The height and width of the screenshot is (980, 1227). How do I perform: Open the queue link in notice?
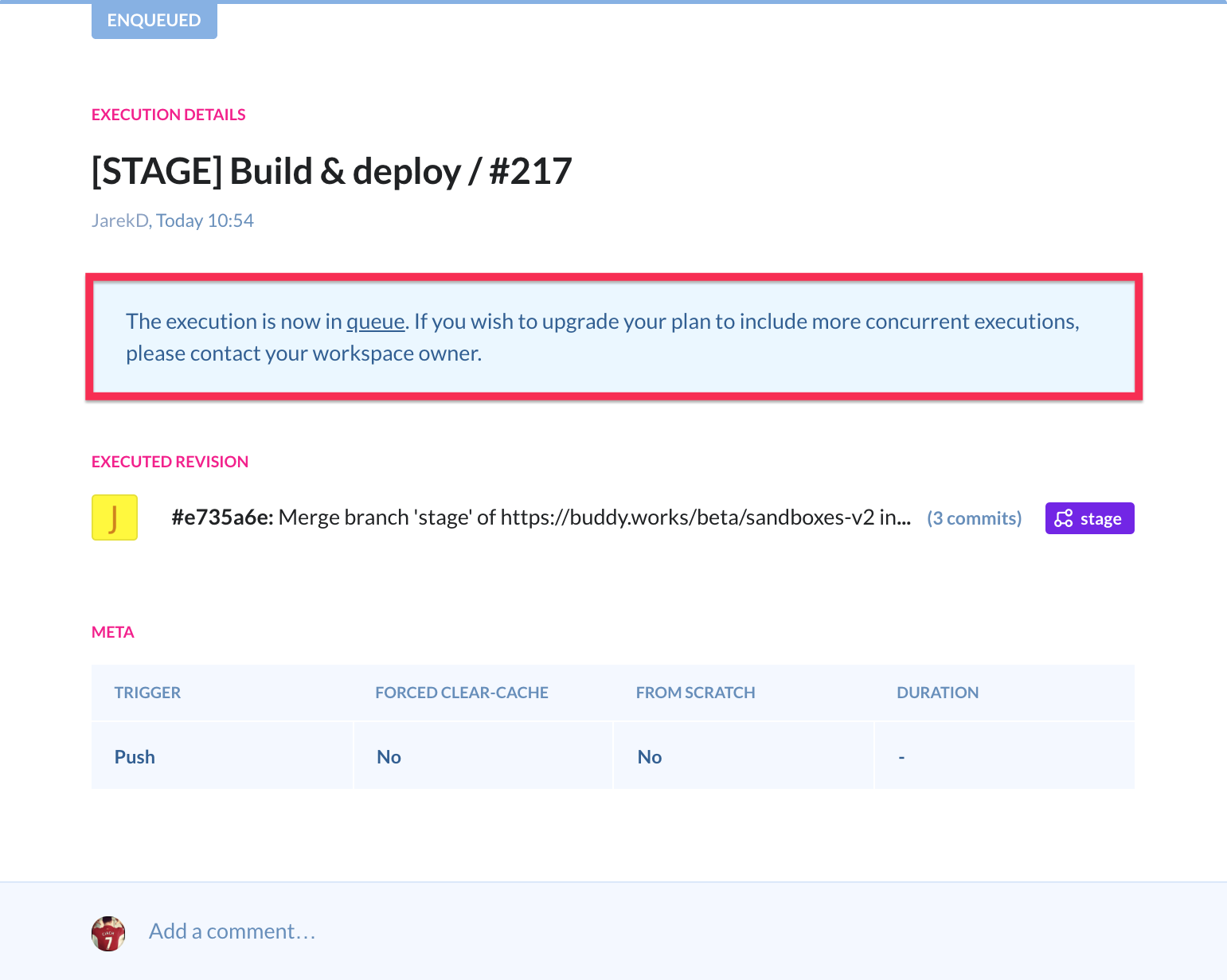tap(376, 322)
